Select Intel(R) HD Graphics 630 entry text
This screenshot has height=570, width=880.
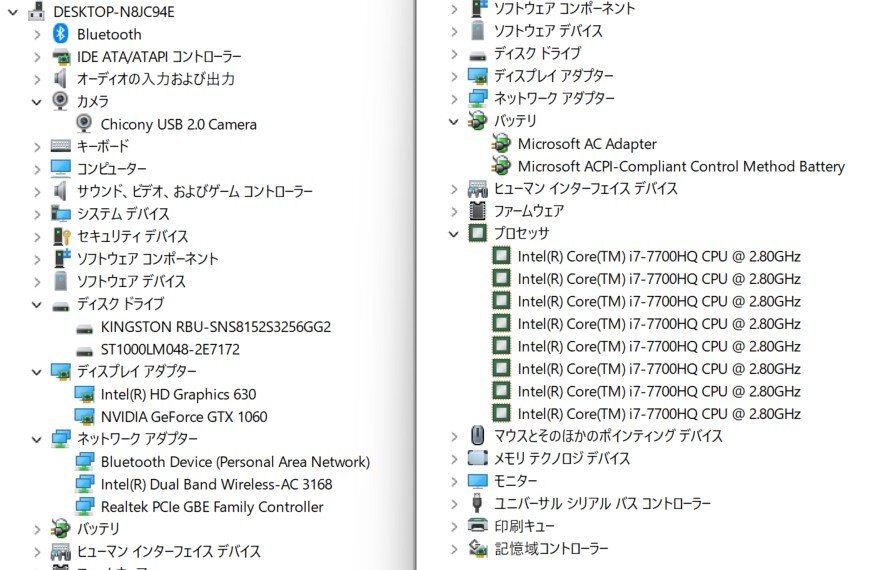178,394
